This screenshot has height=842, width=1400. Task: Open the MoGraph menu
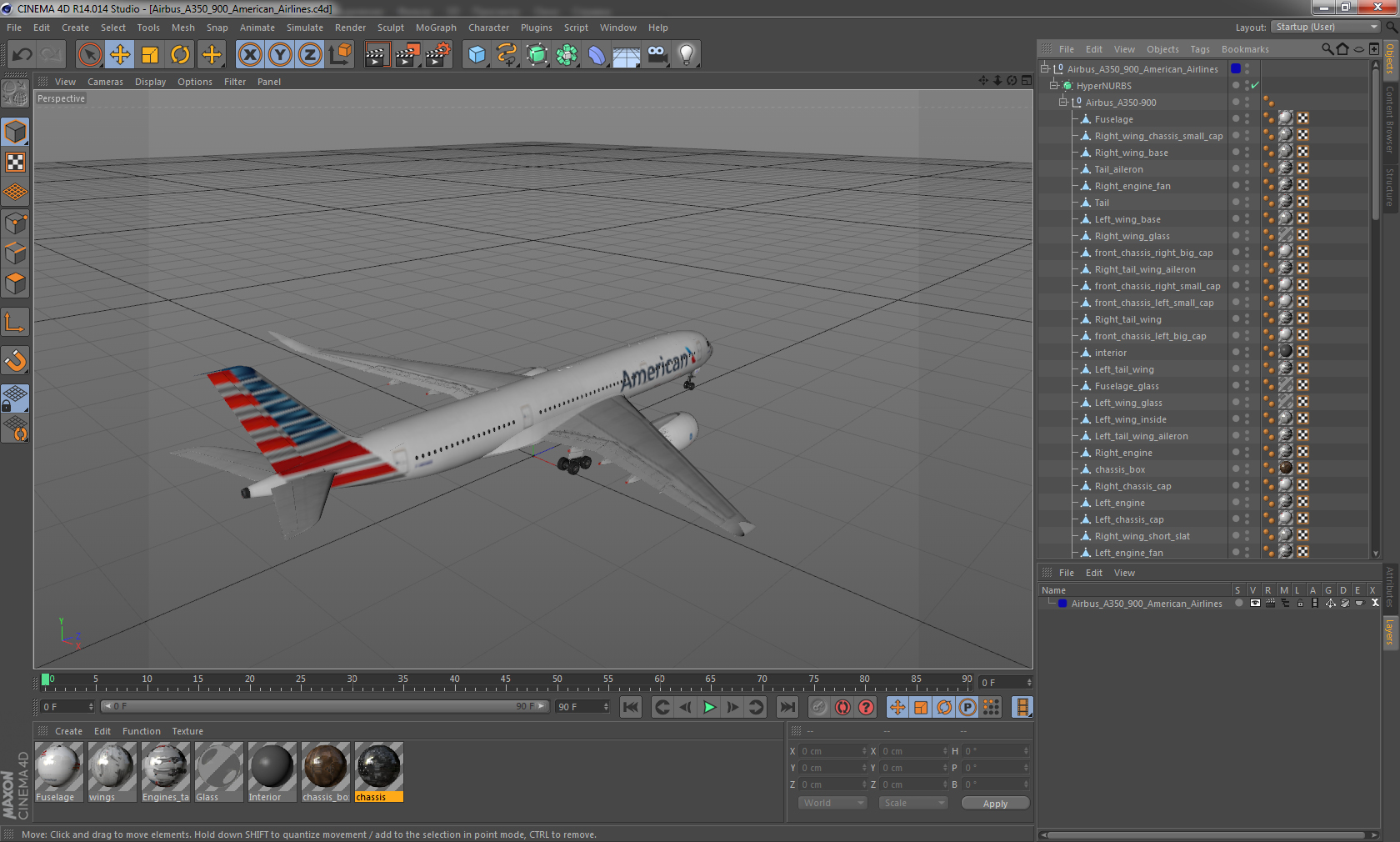[x=436, y=28]
